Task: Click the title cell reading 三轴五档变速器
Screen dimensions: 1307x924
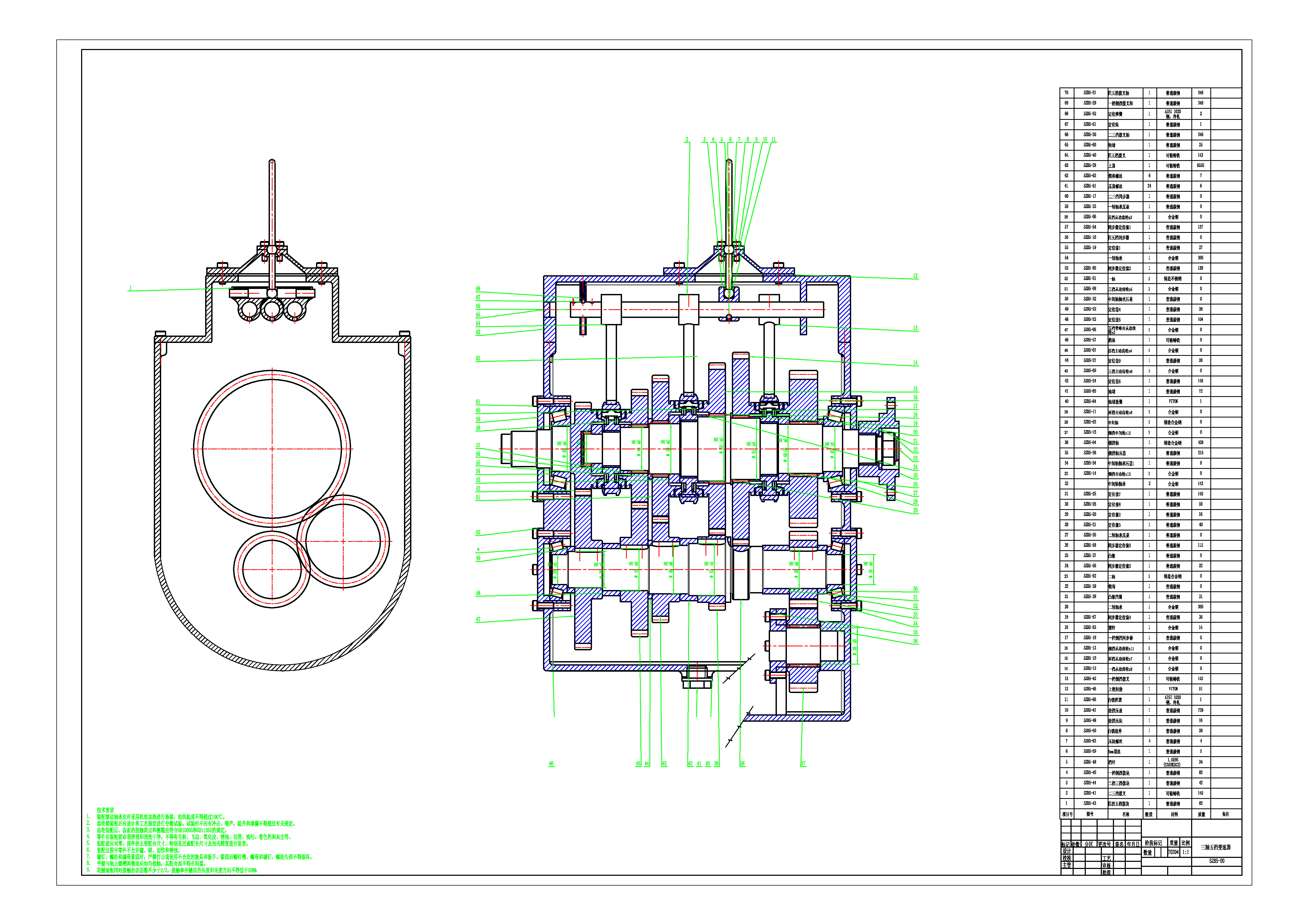Action: click(x=1215, y=847)
